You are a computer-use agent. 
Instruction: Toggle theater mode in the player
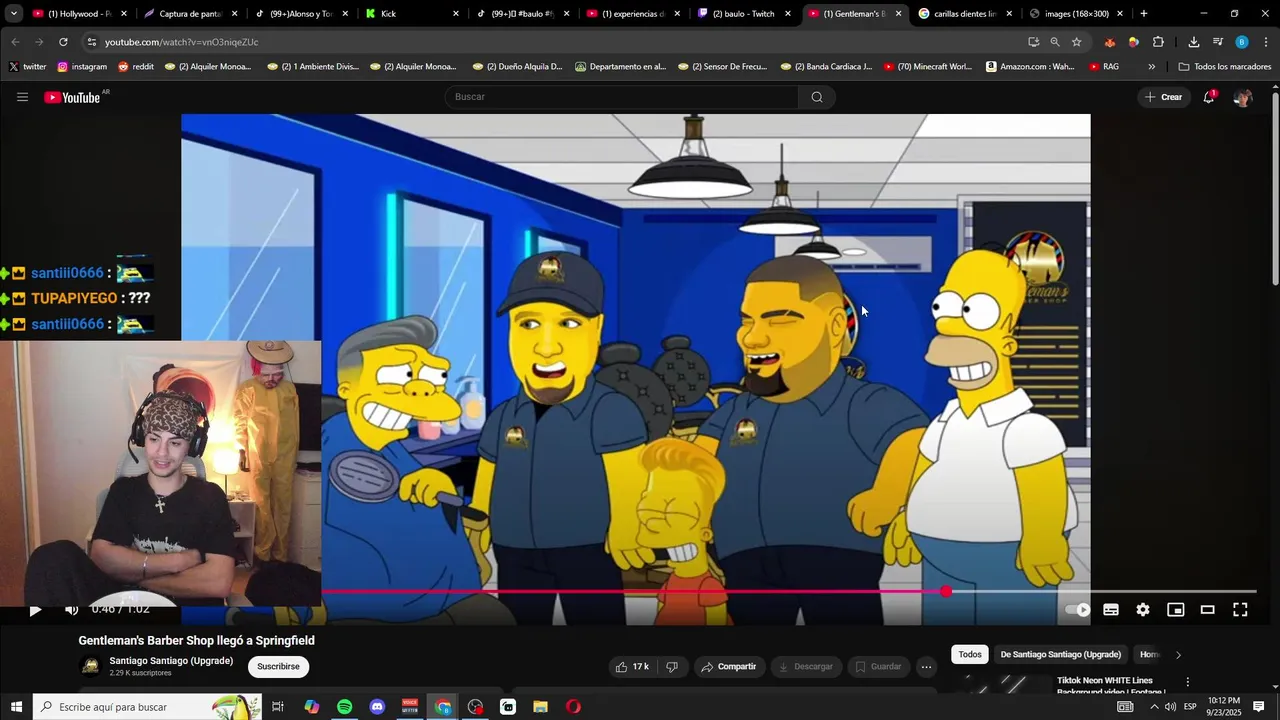[x=1208, y=610]
